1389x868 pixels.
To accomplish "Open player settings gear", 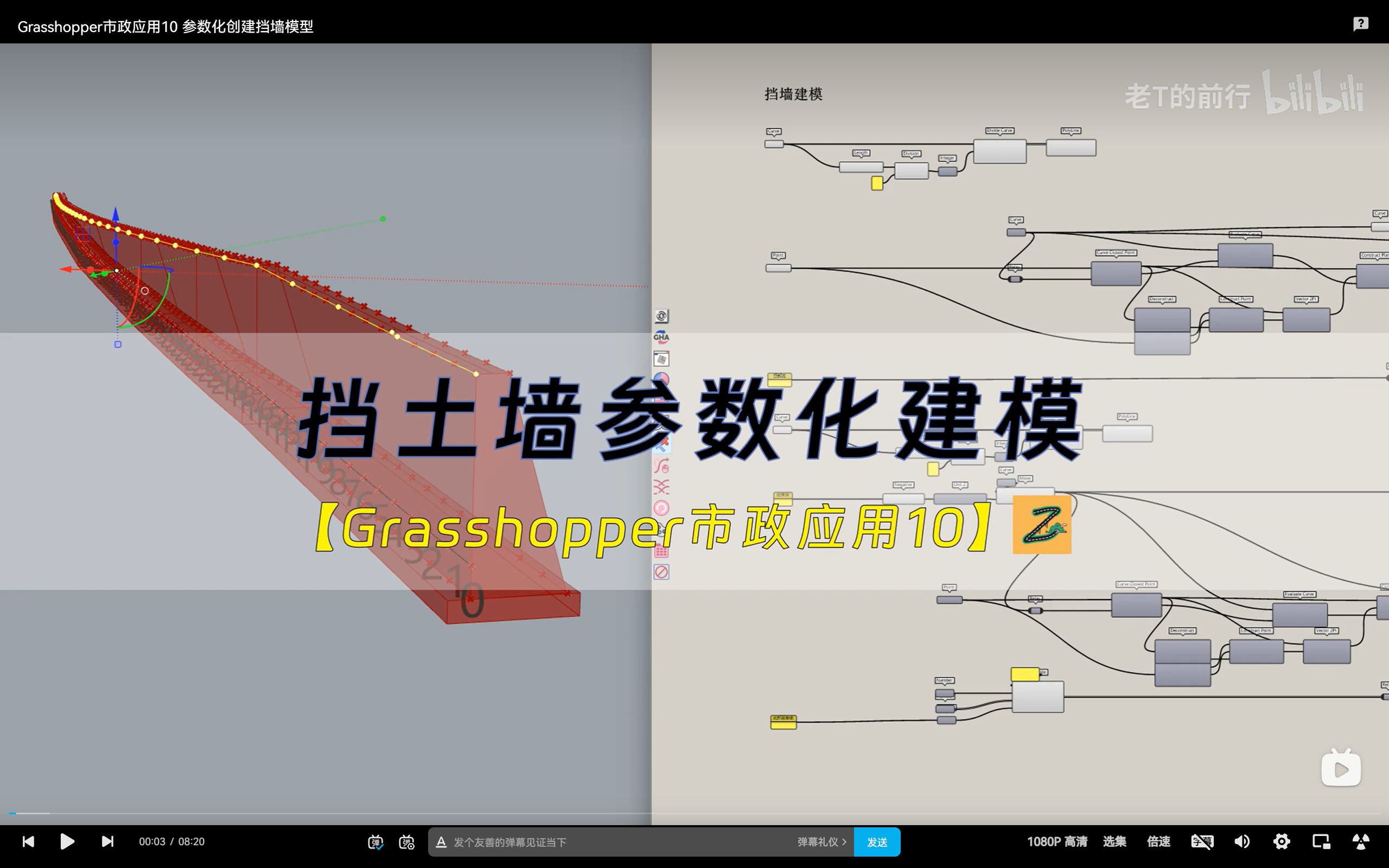I will click(x=1281, y=841).
